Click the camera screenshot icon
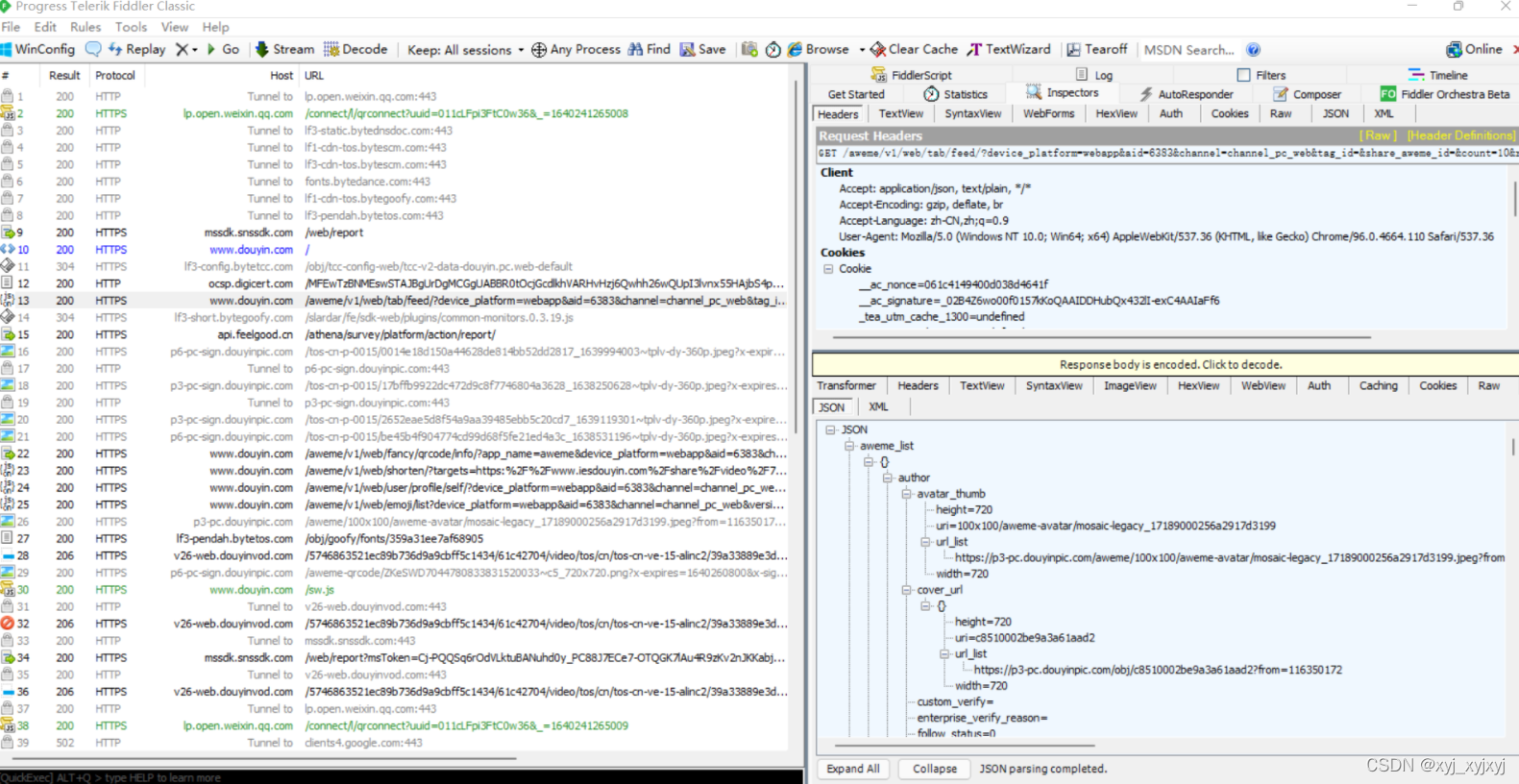Image resolution: width=1519 pixels, height=784 pixels. (x=749, y=50)
